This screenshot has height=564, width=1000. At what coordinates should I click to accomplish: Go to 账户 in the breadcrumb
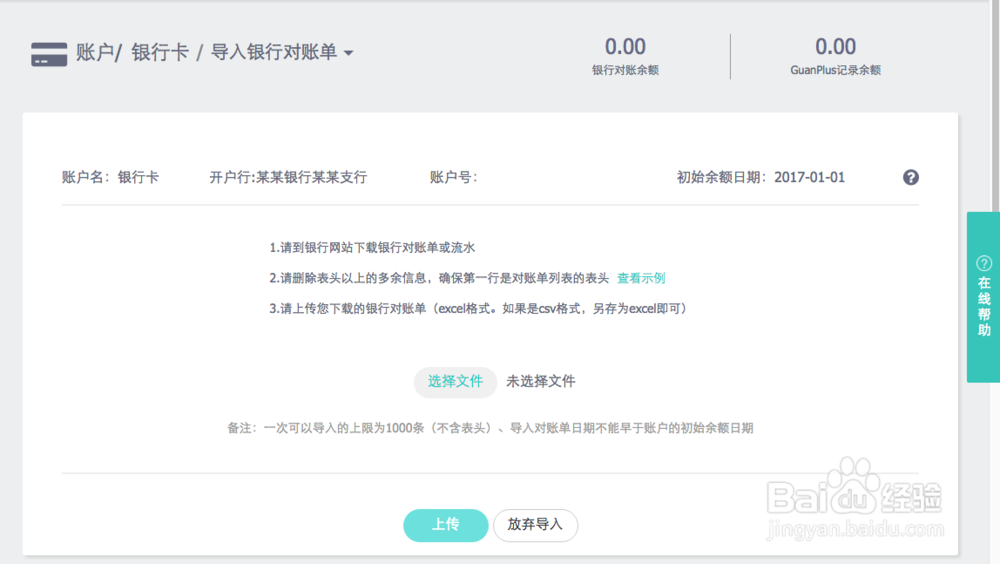96,53
